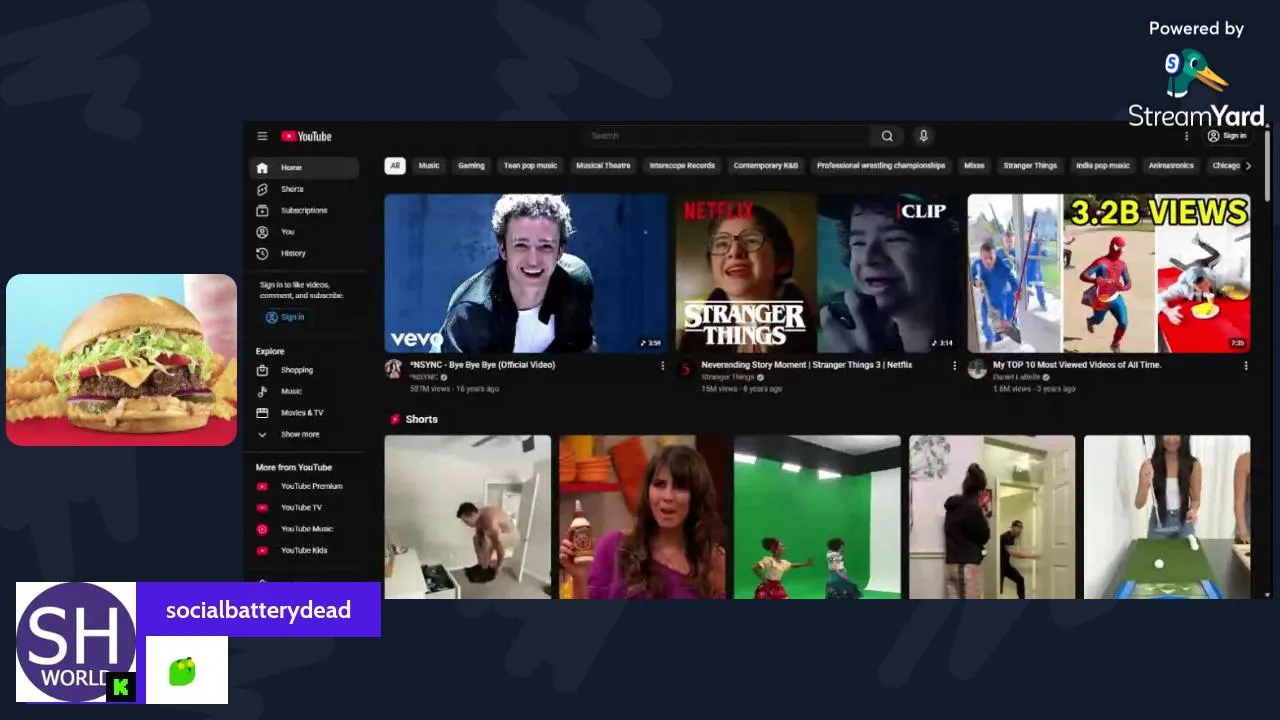Viewport: 1280px width, 720px height.
Task: Click the NSYNC Bye Bye Bye video title
Action: pos(482,365)
